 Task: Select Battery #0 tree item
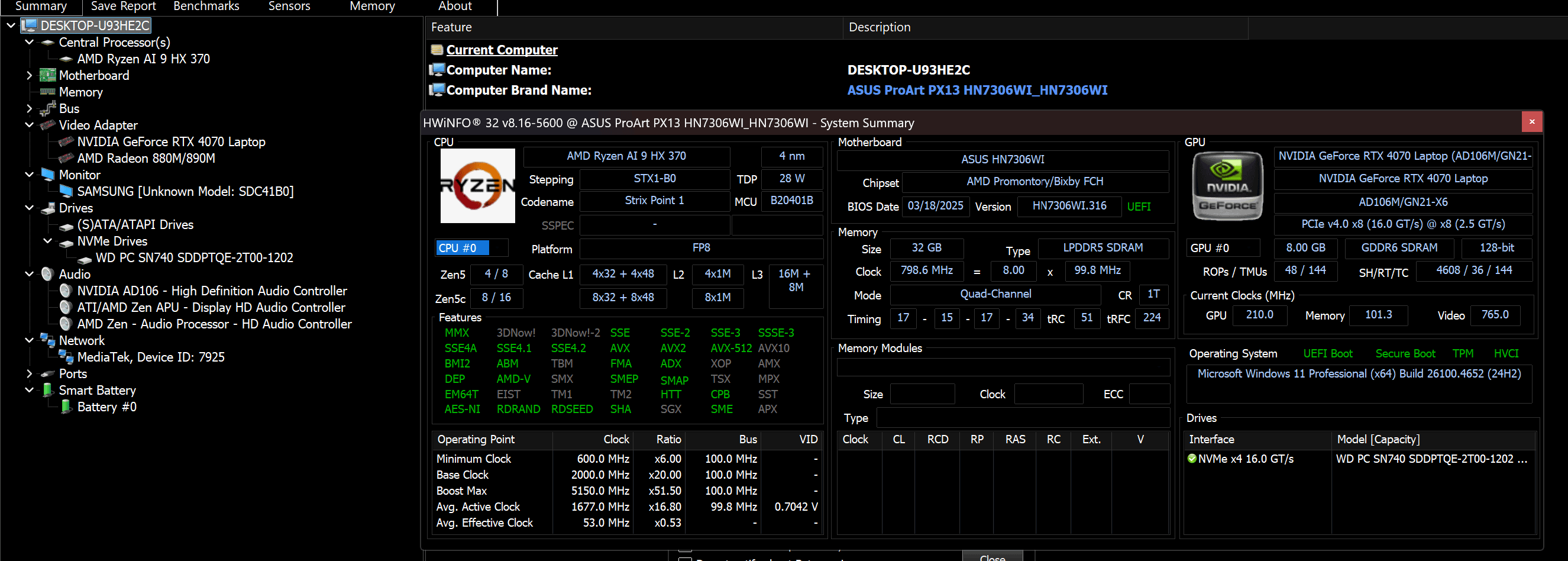pyautogui.click(x=106, y=407)
